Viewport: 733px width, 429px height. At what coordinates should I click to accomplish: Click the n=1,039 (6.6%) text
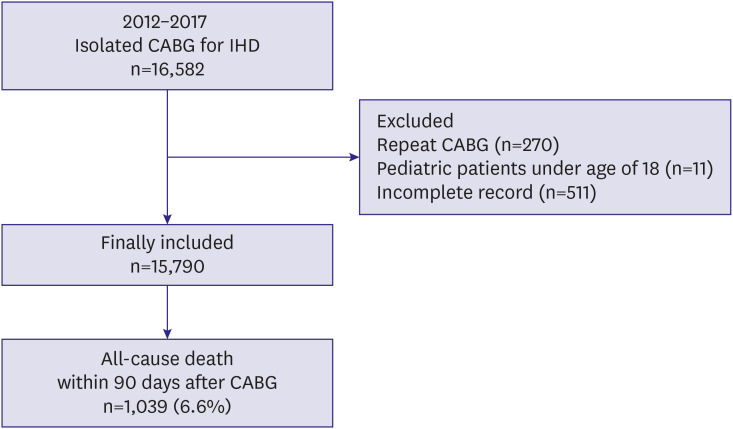pos(167,406)
